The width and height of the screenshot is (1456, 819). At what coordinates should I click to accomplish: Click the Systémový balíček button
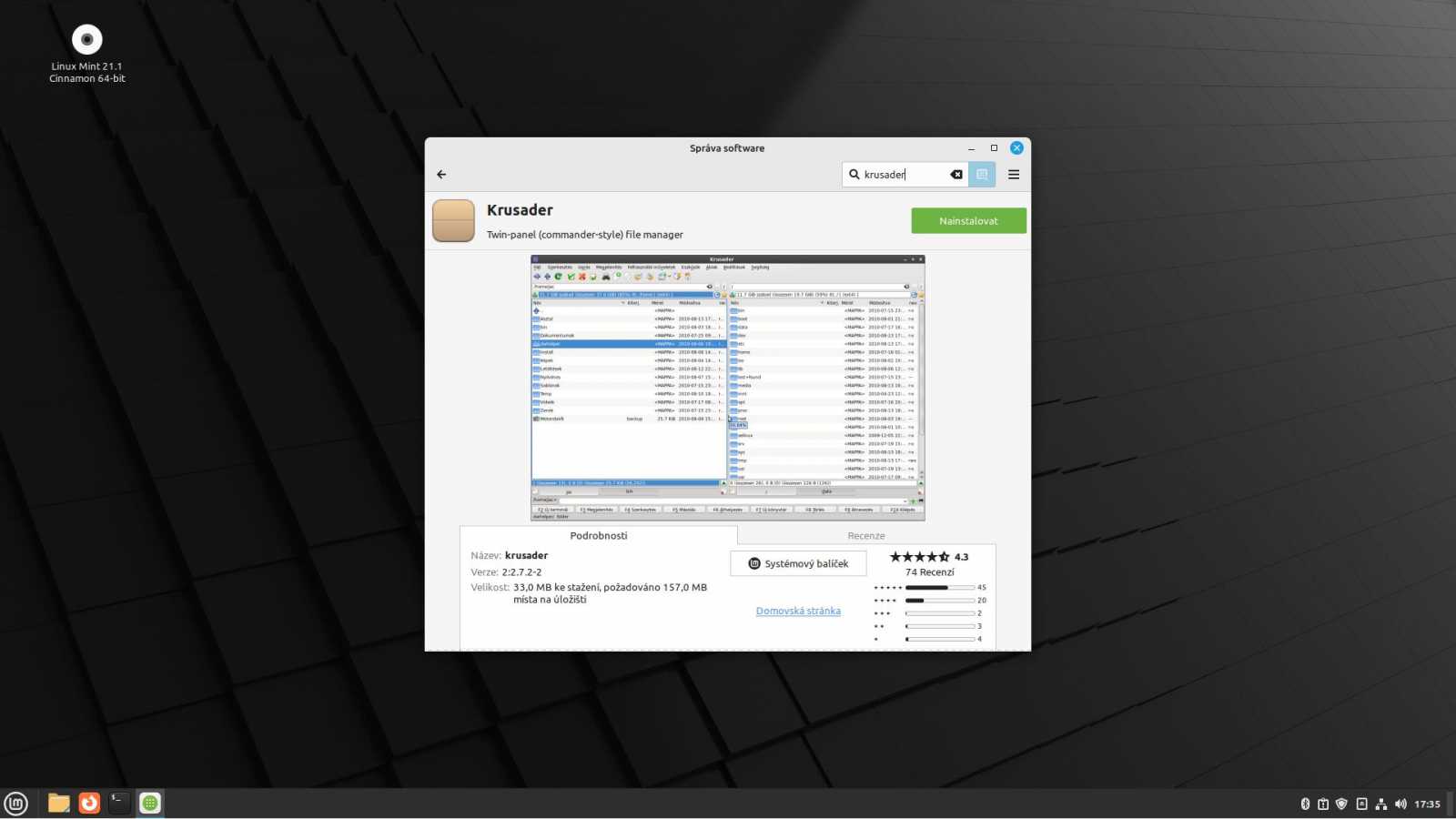pos(798,563)
